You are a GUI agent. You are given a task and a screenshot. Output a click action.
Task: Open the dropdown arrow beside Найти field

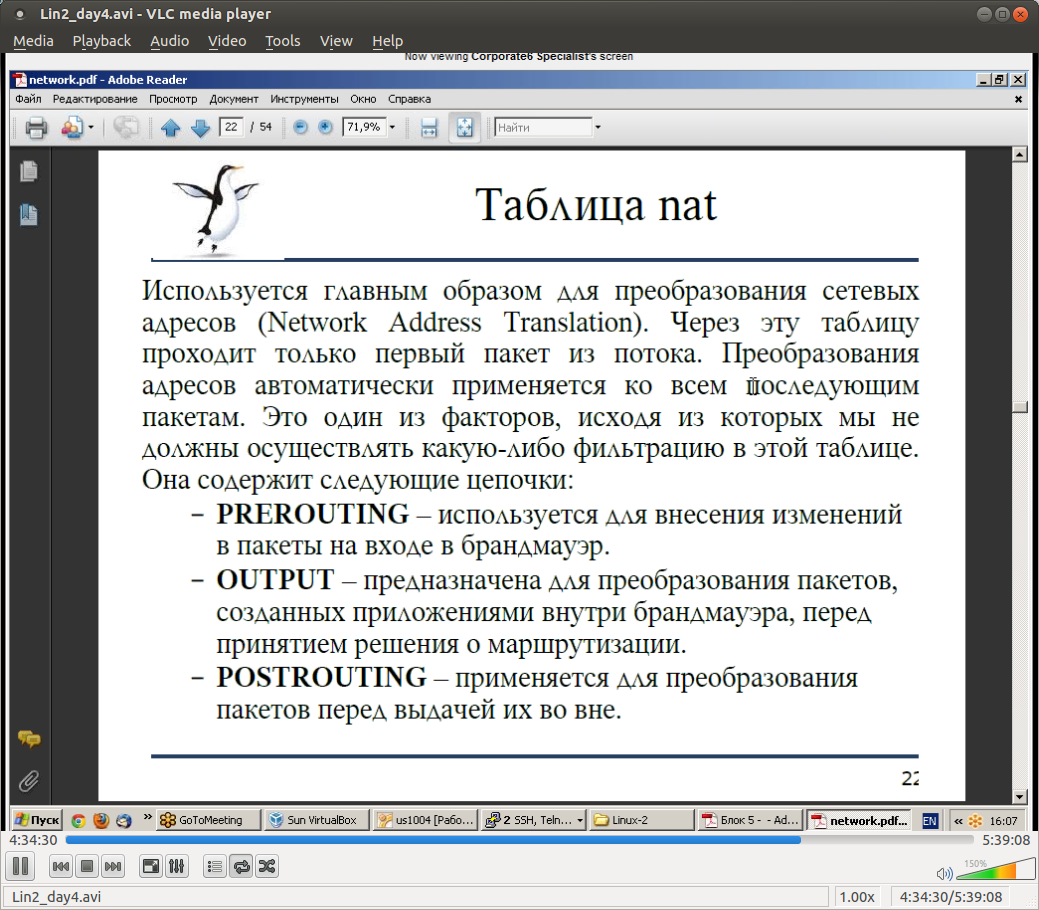(598, 128)
